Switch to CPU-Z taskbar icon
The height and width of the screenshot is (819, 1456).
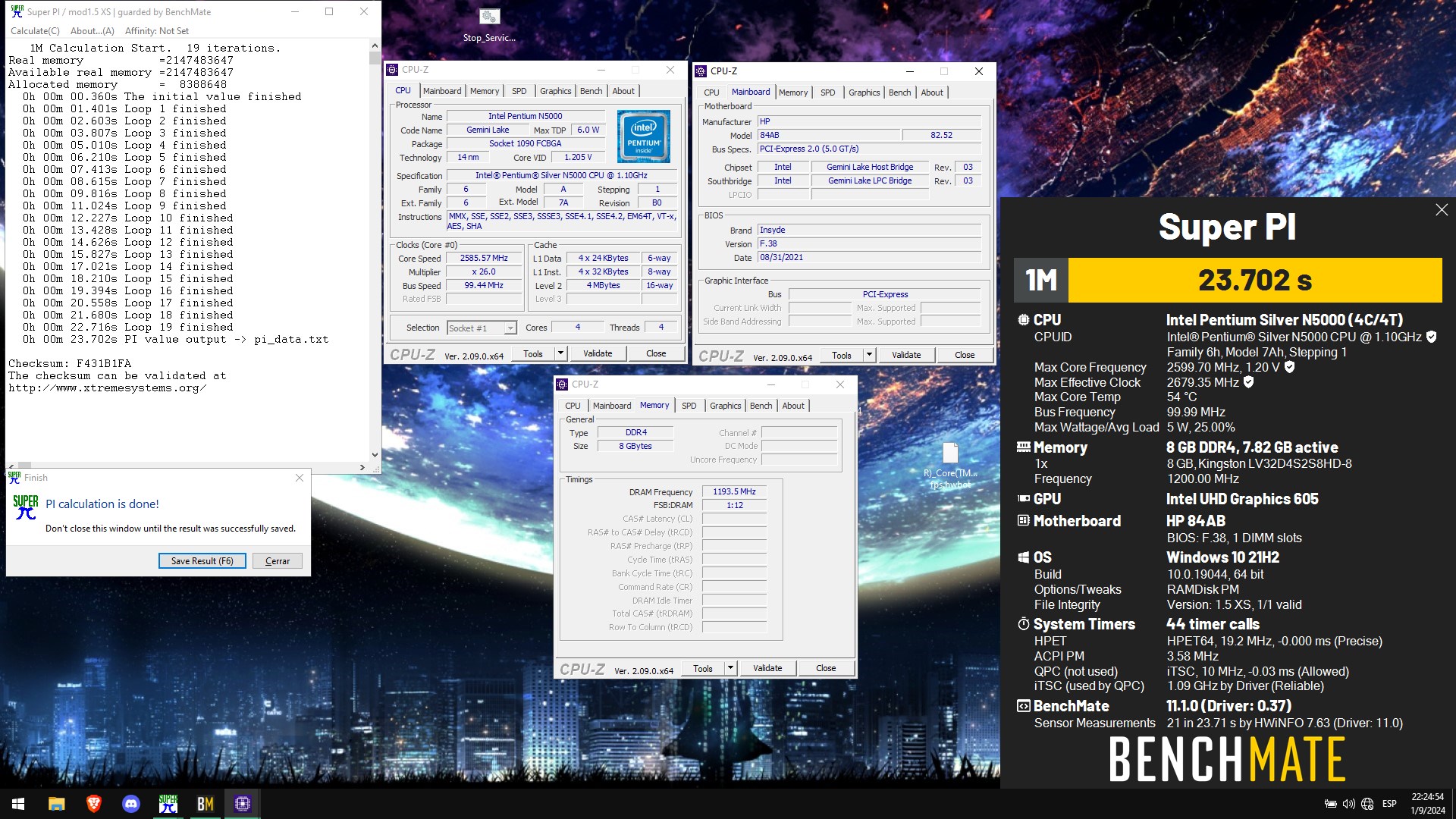(x=243, y=804)
